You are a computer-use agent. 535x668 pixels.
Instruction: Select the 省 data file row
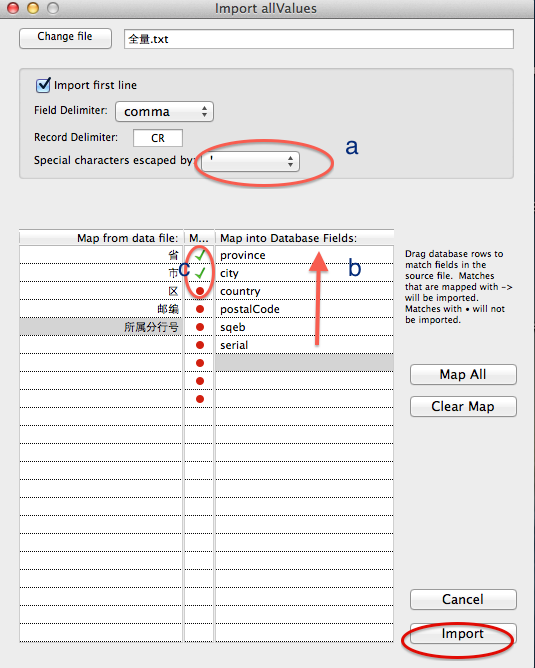[x=101, y=255]
